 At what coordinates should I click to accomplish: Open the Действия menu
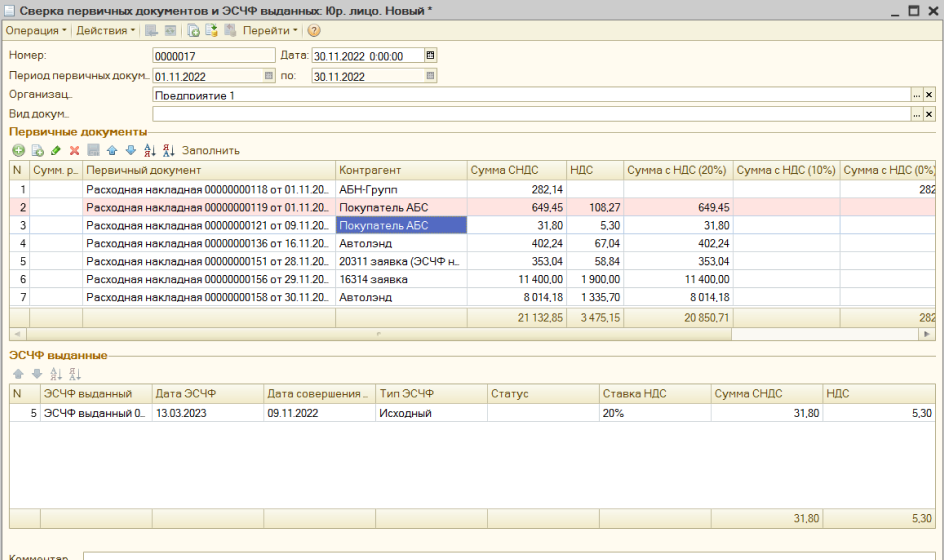(x=105, y=31)
